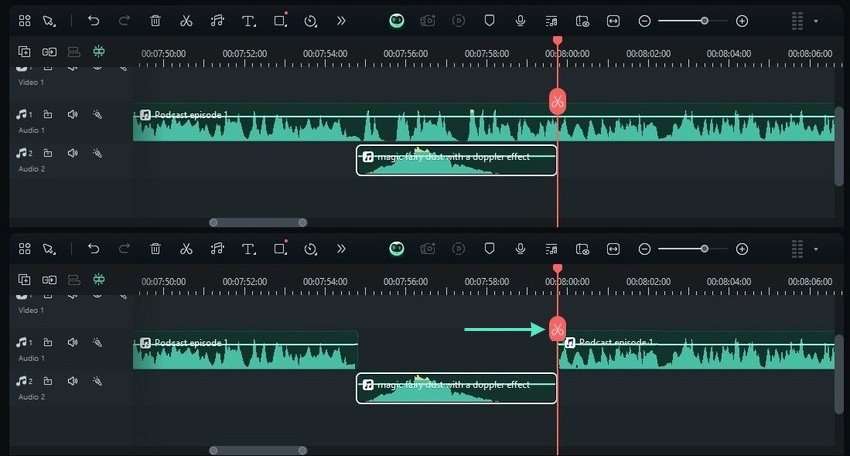The image size is (850, 456).
Task: Click playhead scissors button in bottom timeline
Action: tap(557, 329)
